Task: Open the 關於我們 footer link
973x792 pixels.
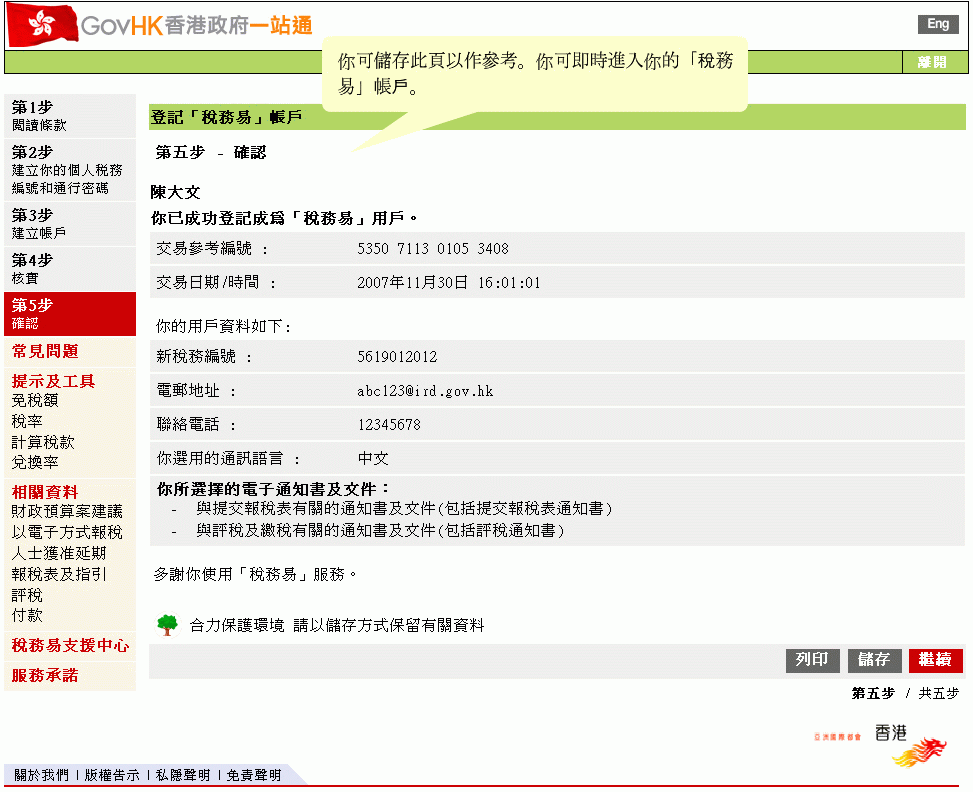Action: click(41, 775)
